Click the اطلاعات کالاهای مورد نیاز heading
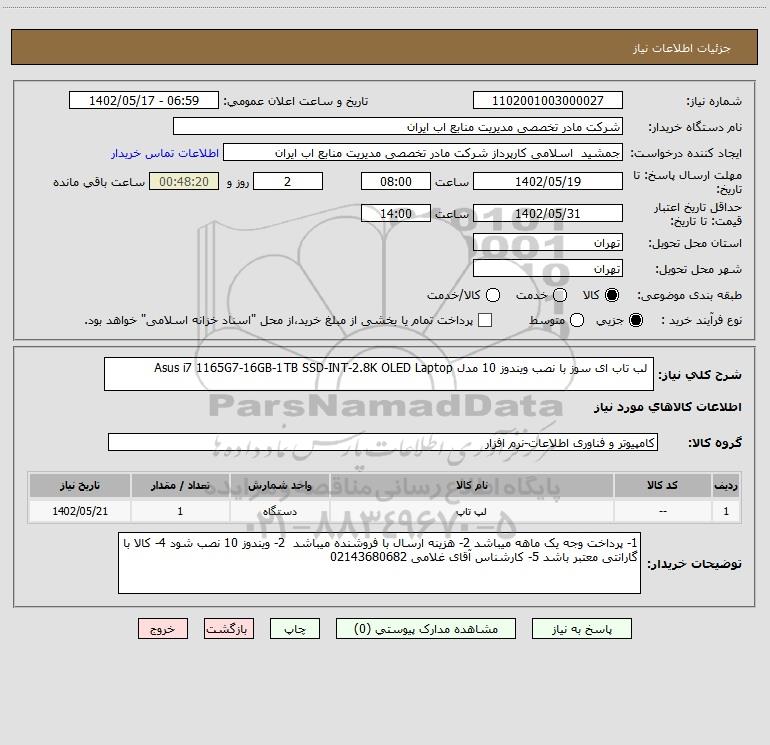 (668, 407)
